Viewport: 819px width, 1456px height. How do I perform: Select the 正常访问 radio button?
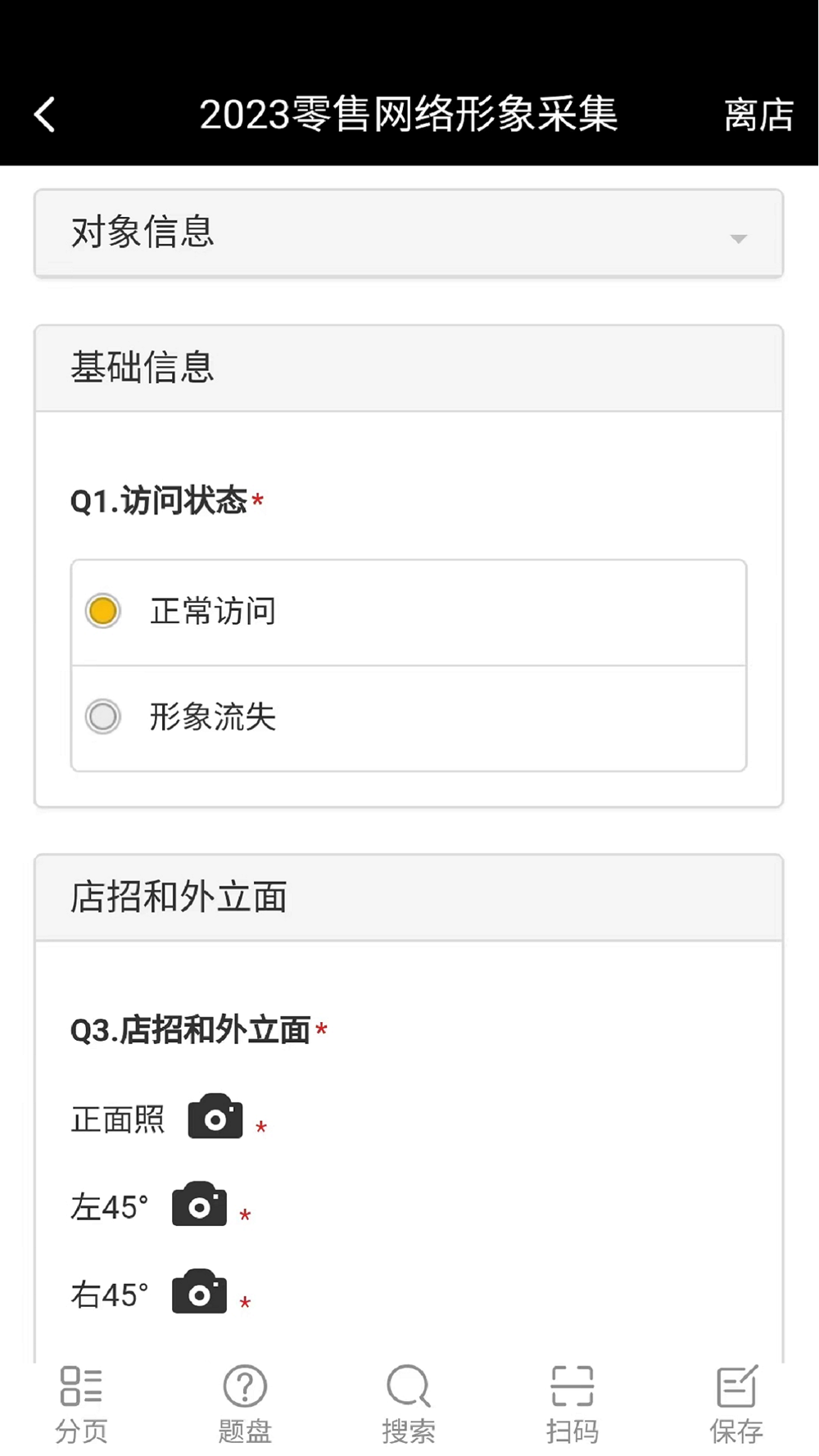(x=103, y=611)
